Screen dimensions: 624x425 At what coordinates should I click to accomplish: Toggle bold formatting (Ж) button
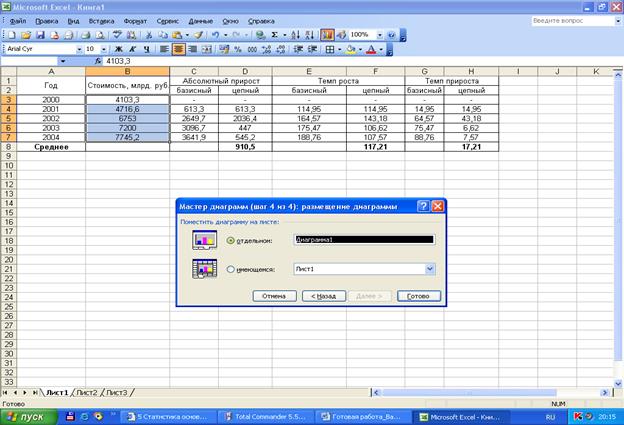tap(118, 48)
